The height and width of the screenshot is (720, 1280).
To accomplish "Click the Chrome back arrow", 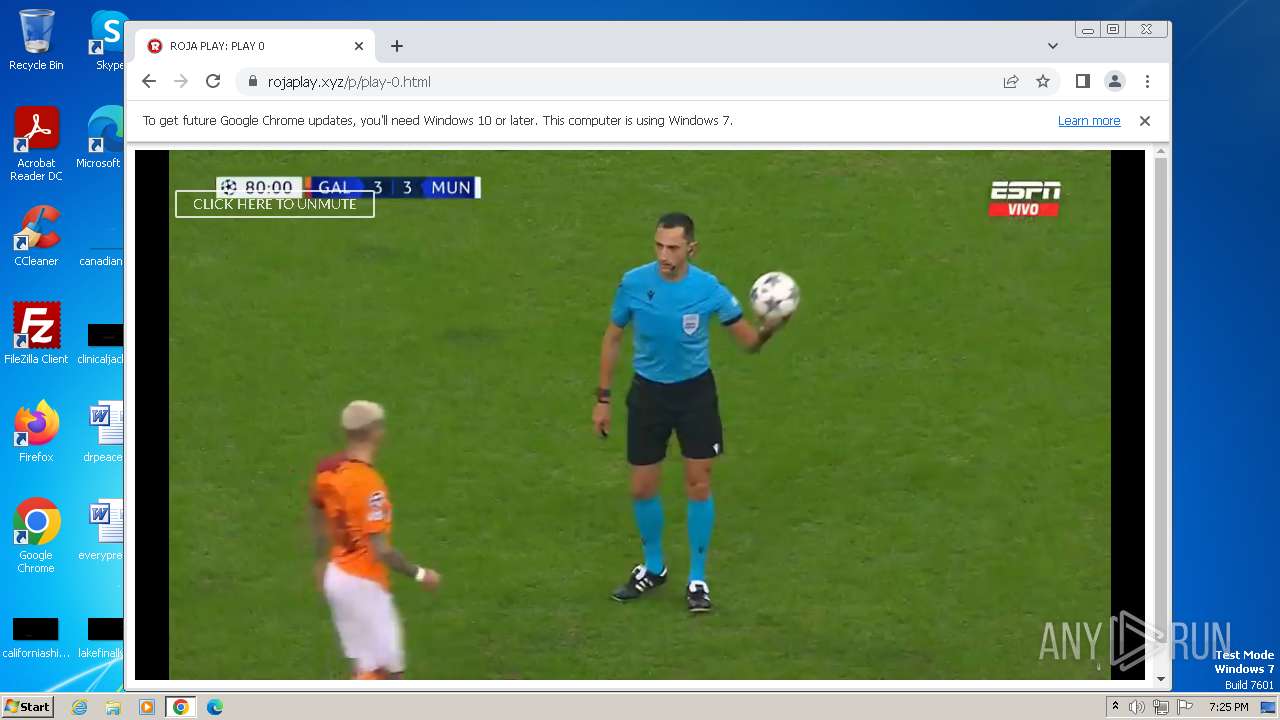I will 149,82.
